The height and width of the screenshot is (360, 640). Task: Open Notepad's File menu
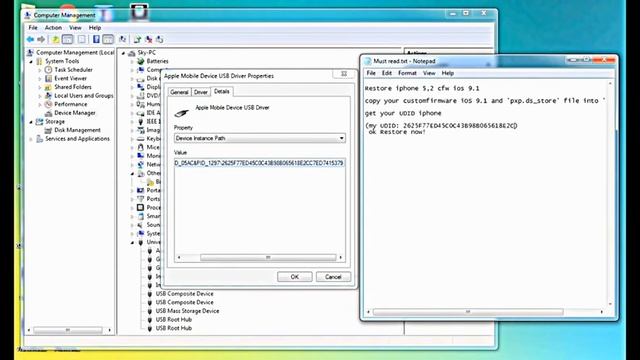(x=371, y=73)
